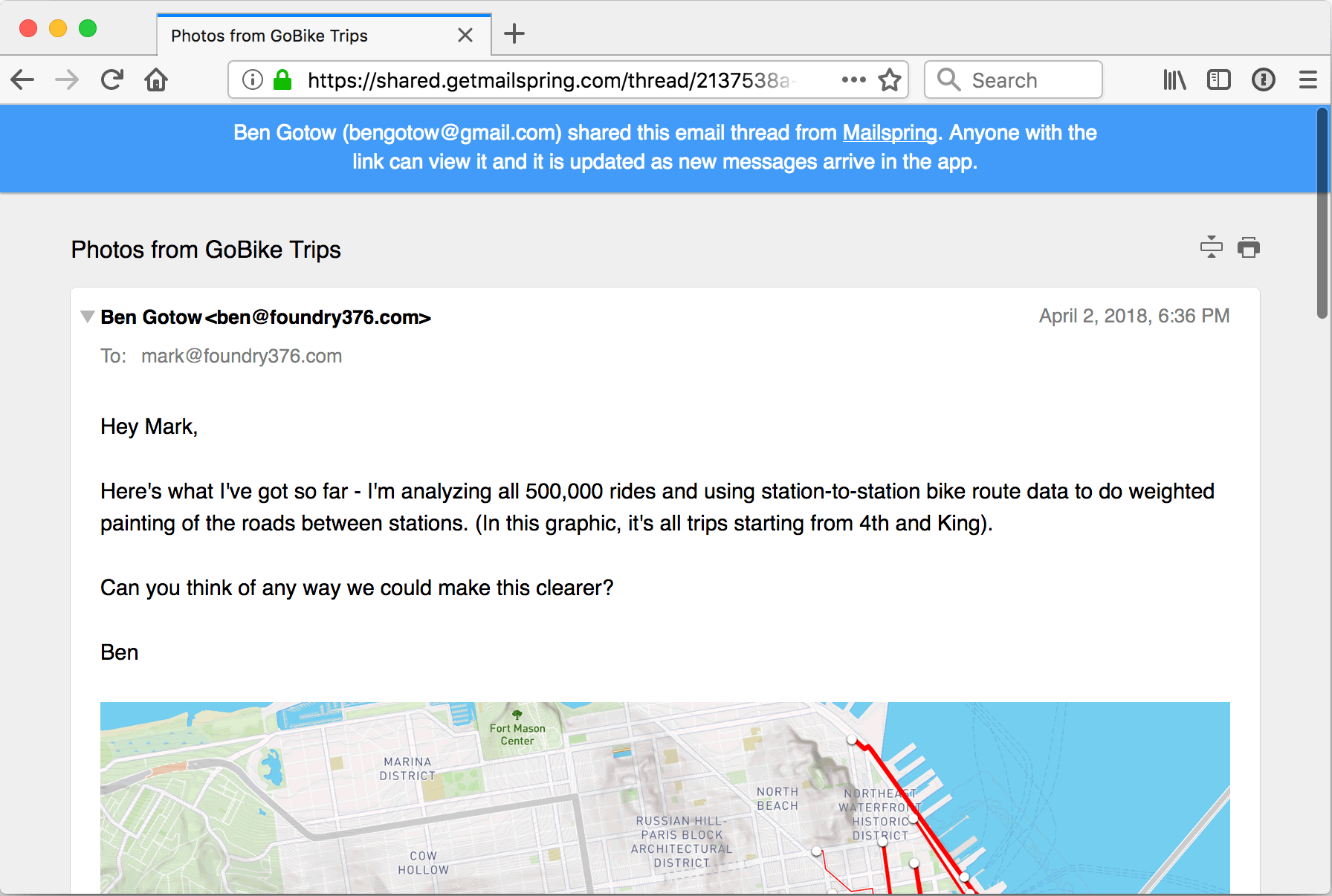Open page information via the circled-i icon
1332x896 pixels.
[x=252, y=79]
